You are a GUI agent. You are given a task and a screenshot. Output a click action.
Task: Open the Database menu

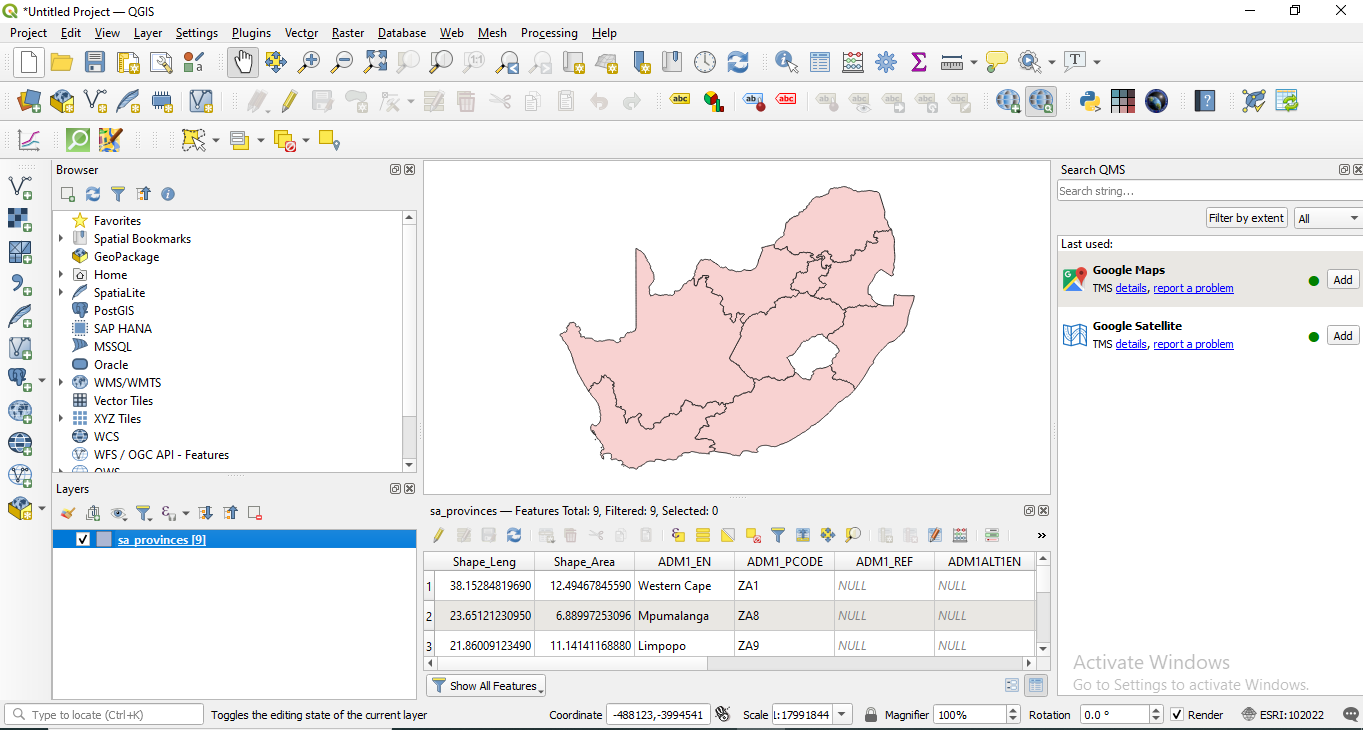(402, 33)
